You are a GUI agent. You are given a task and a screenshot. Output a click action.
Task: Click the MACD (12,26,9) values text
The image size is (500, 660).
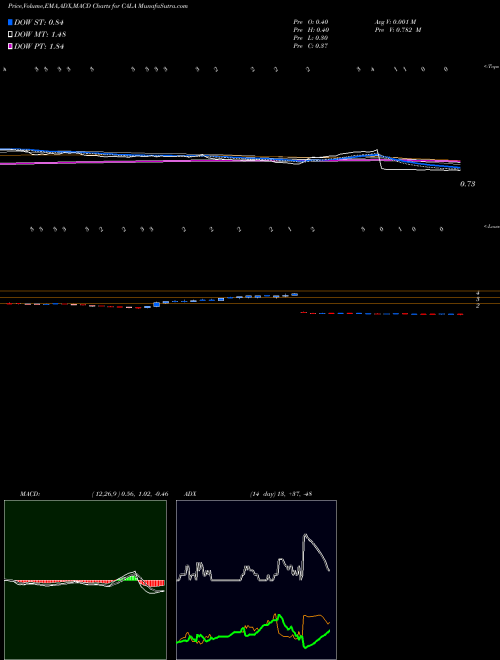(x=130, y=494)
